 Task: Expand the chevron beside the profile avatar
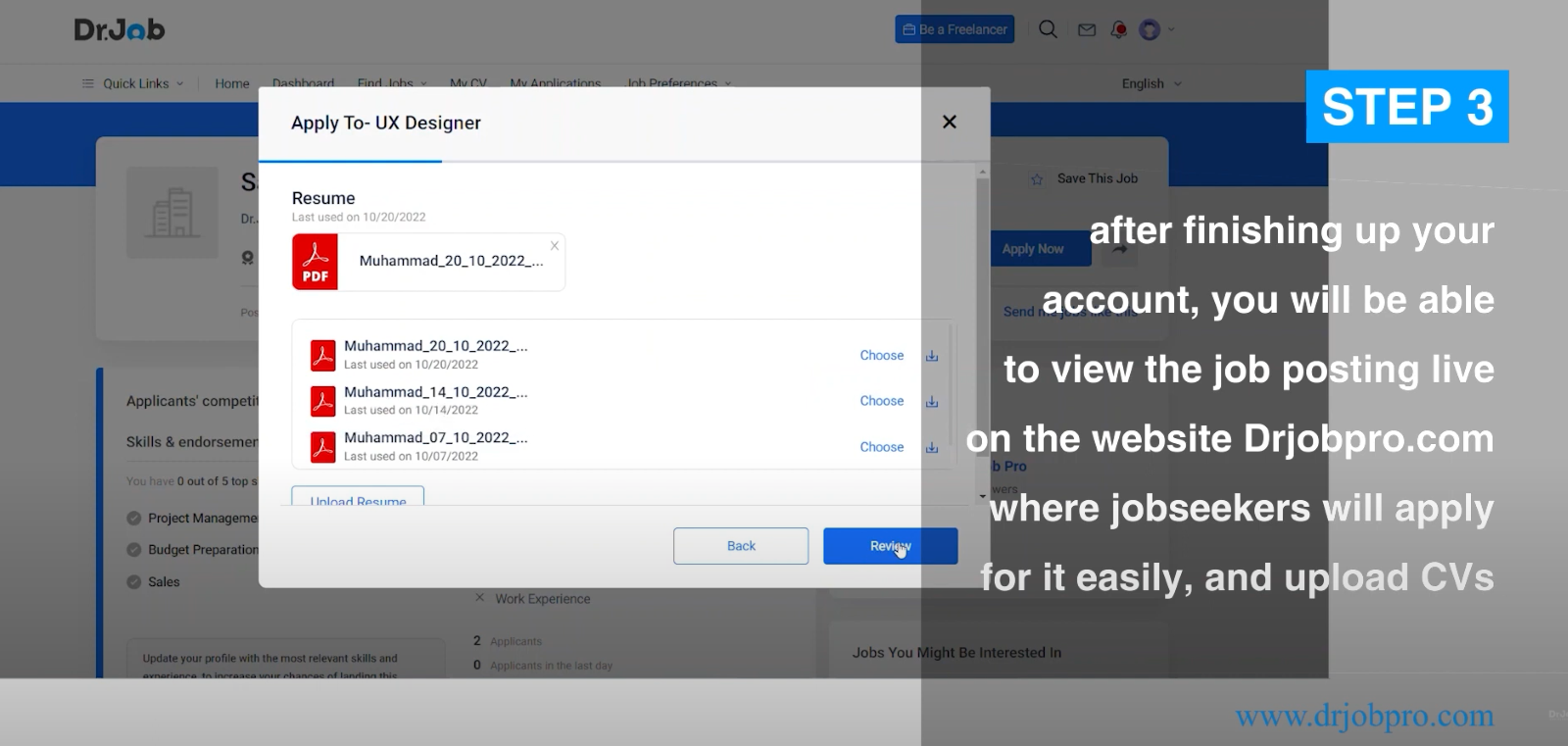(x=1171, y=29)
